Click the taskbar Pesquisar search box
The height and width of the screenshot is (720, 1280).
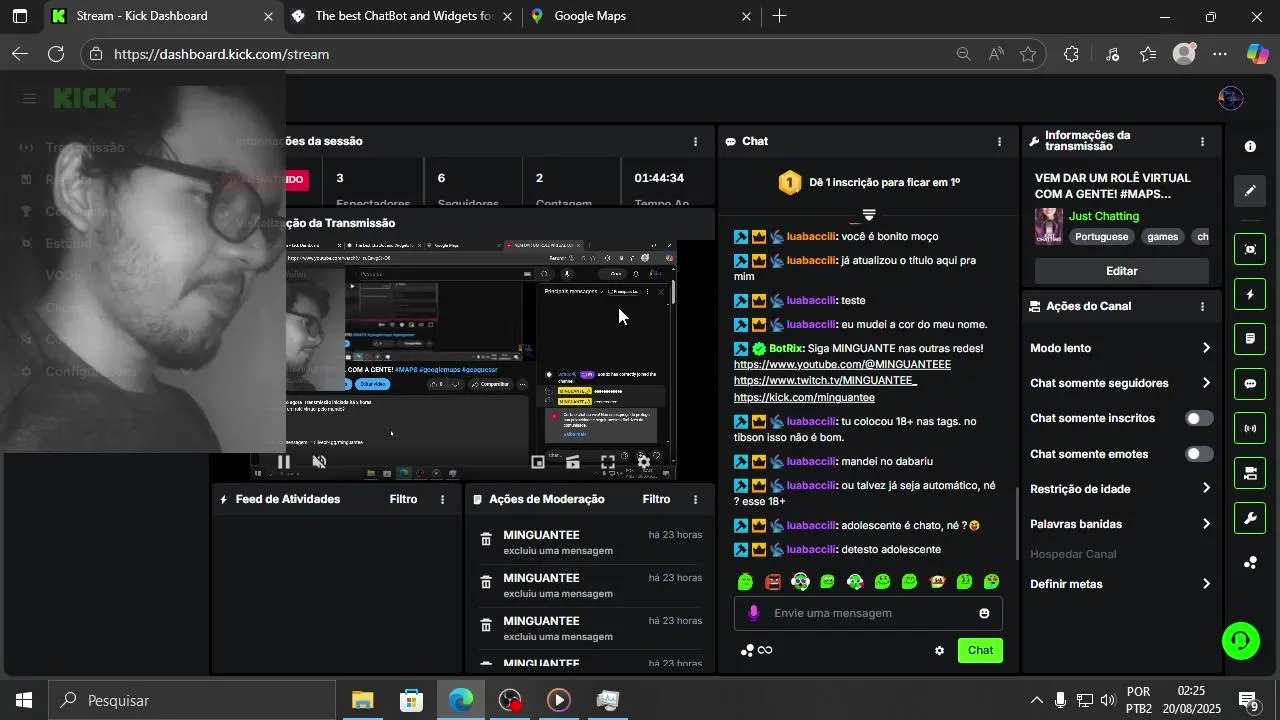(x=192, y=700)
